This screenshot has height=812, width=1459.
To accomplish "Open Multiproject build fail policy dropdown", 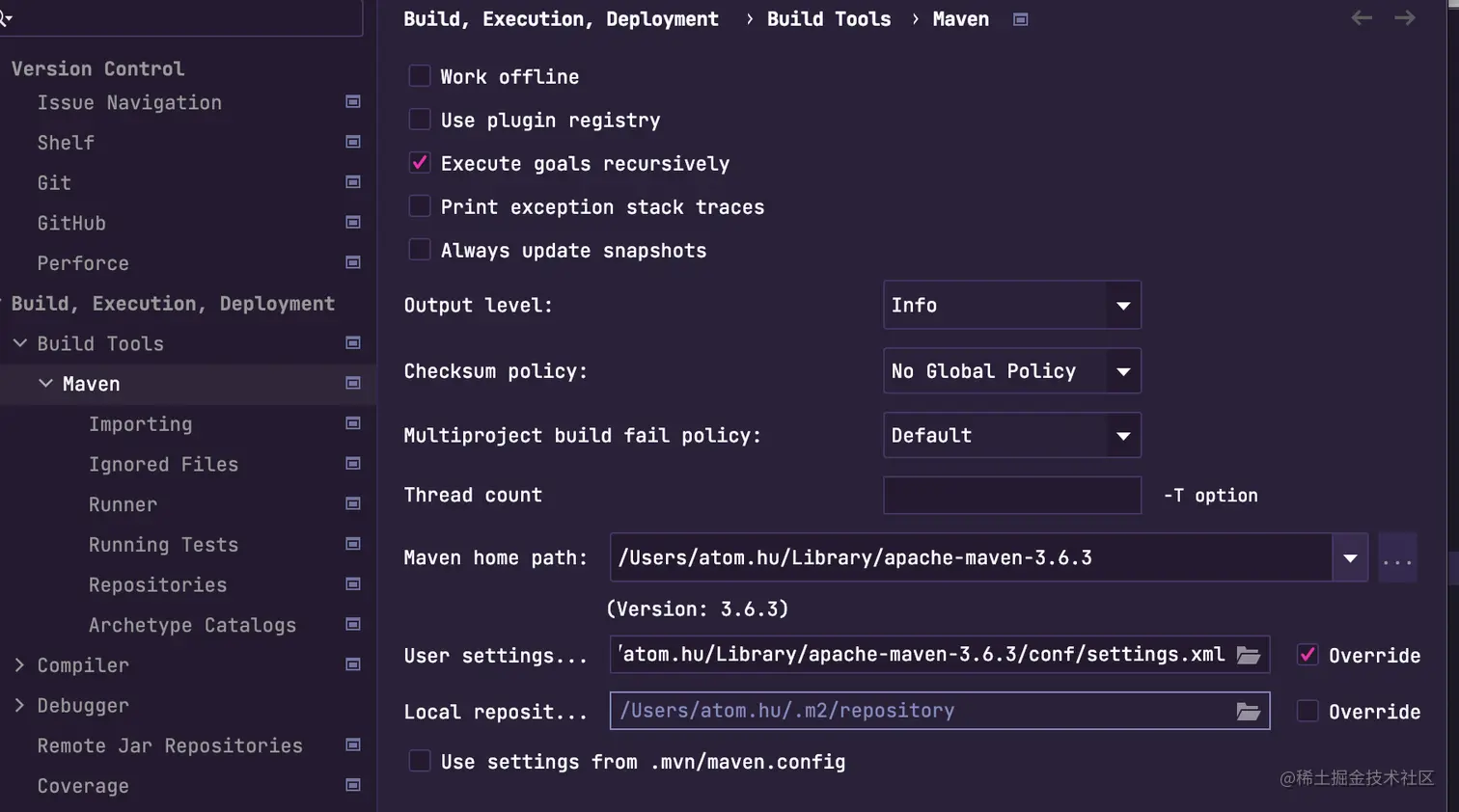I will (1012, 436).
